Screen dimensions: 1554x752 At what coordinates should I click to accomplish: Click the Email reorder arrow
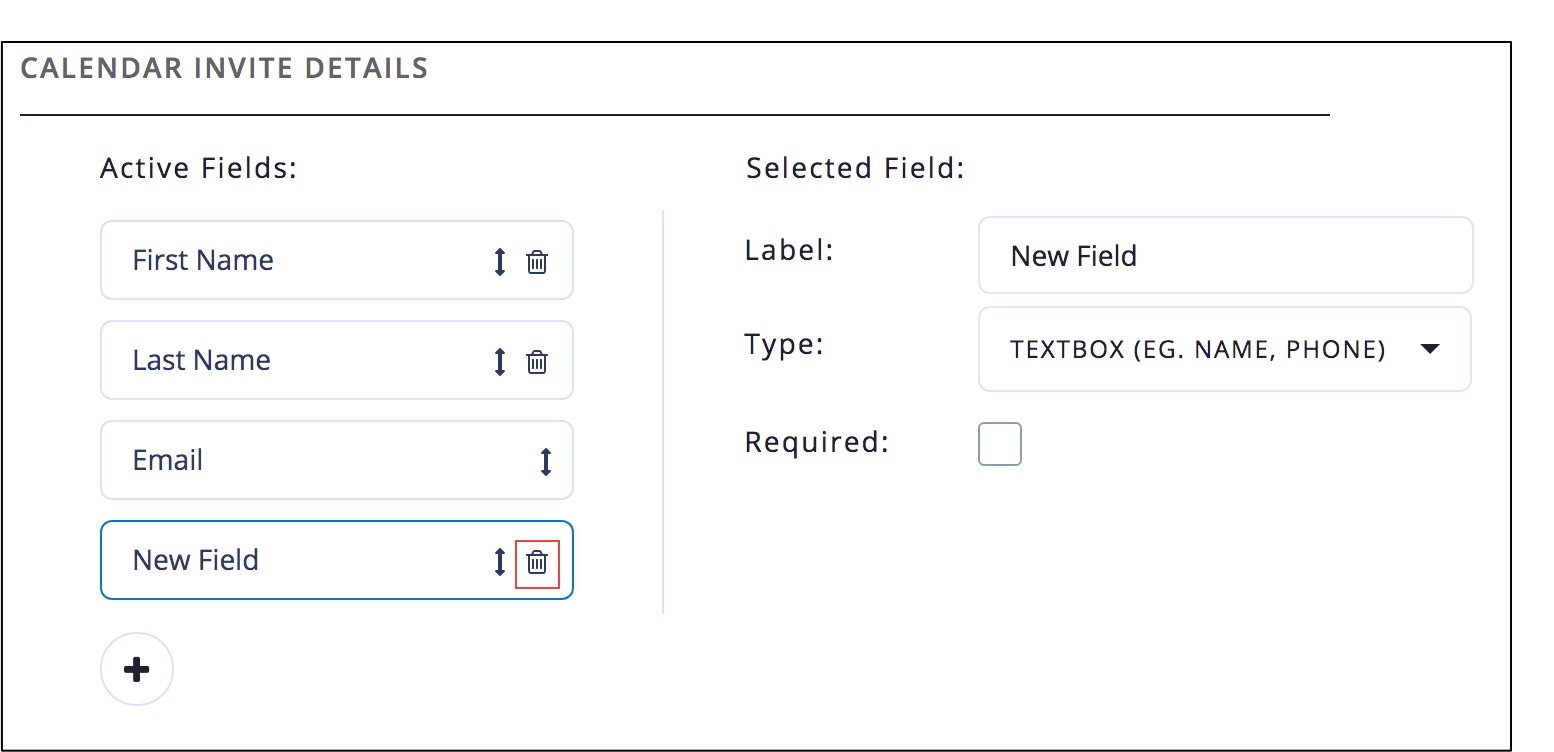(545, 461)
